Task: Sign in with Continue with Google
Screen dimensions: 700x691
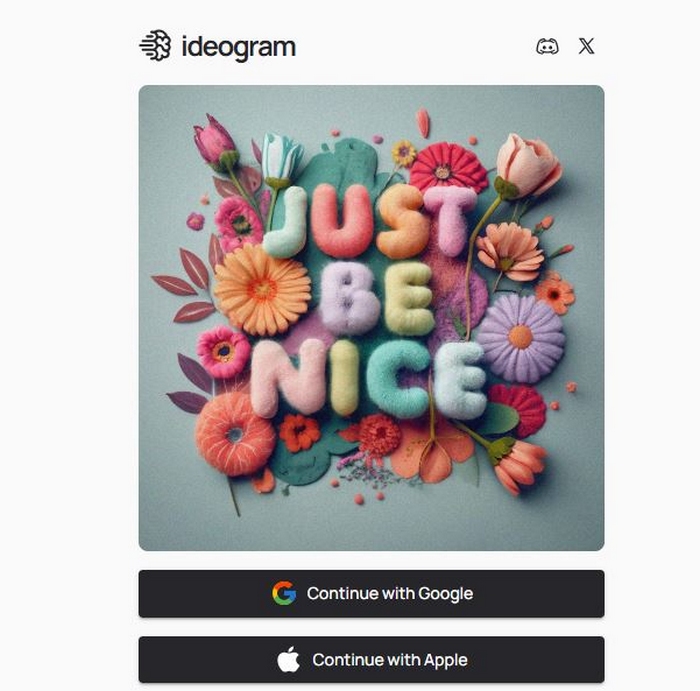Action: click(x=371, y=594)
